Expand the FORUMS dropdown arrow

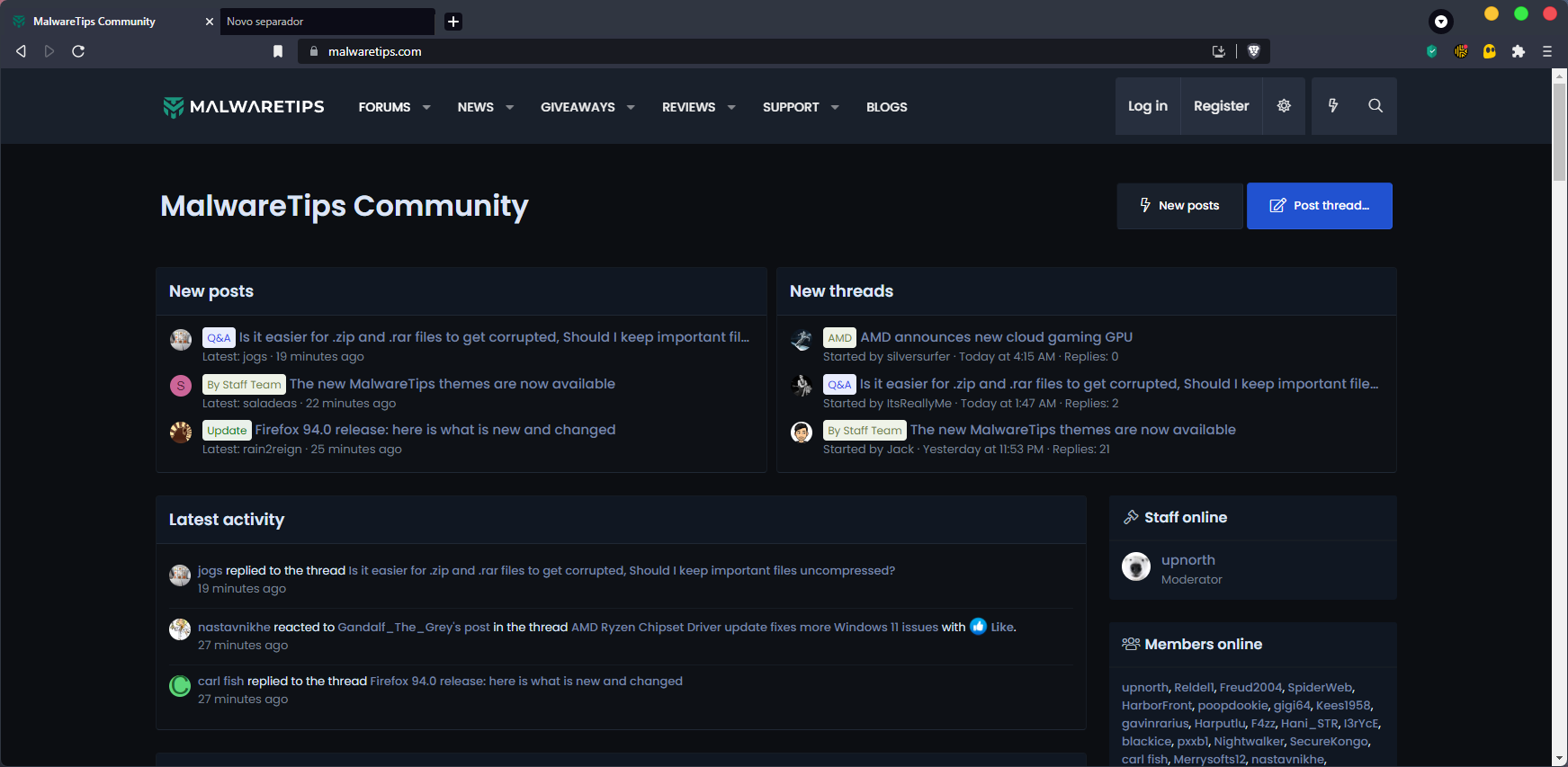pyautogui.click(x=426, y=107)
